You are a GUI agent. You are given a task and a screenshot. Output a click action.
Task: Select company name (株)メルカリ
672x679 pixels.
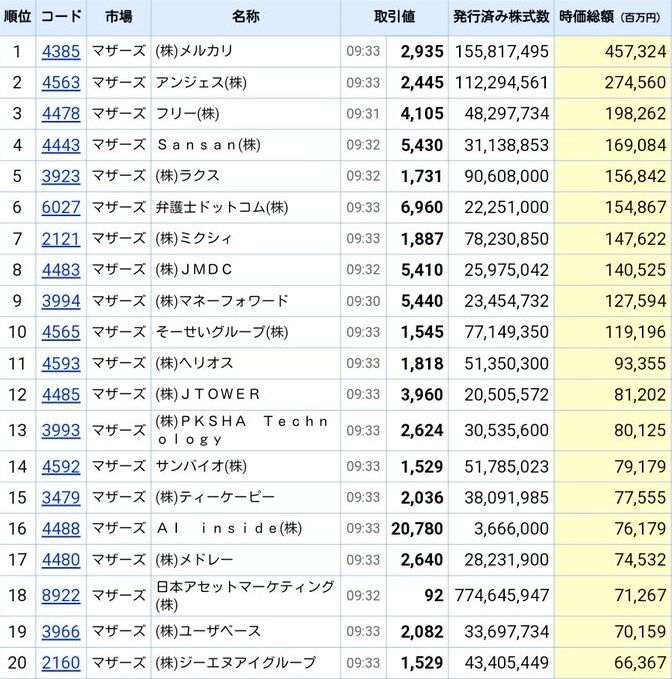[x=194, y=51]
